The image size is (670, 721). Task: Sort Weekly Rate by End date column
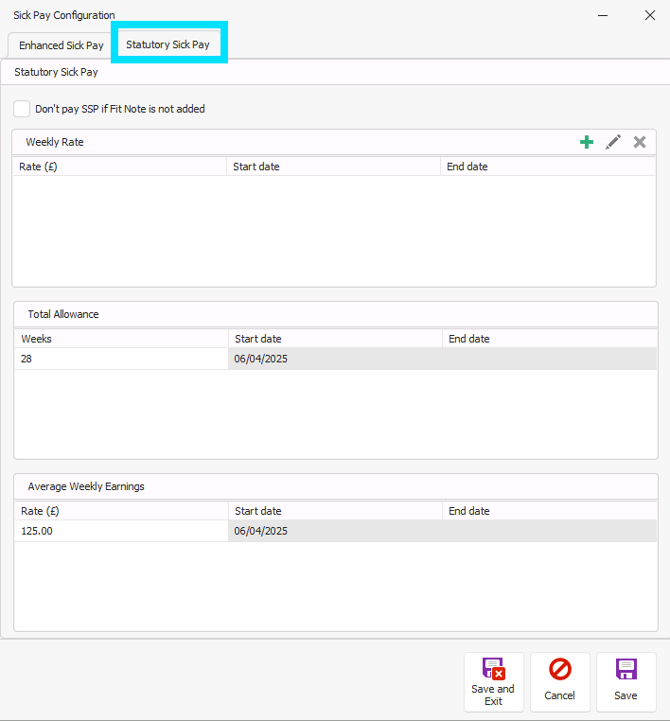(x=548, y=167)
